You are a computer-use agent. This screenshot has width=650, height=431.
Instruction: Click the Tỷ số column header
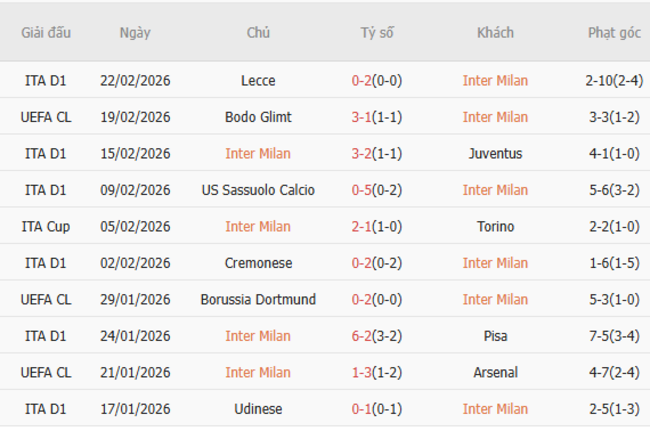click(x=377, y=33)
